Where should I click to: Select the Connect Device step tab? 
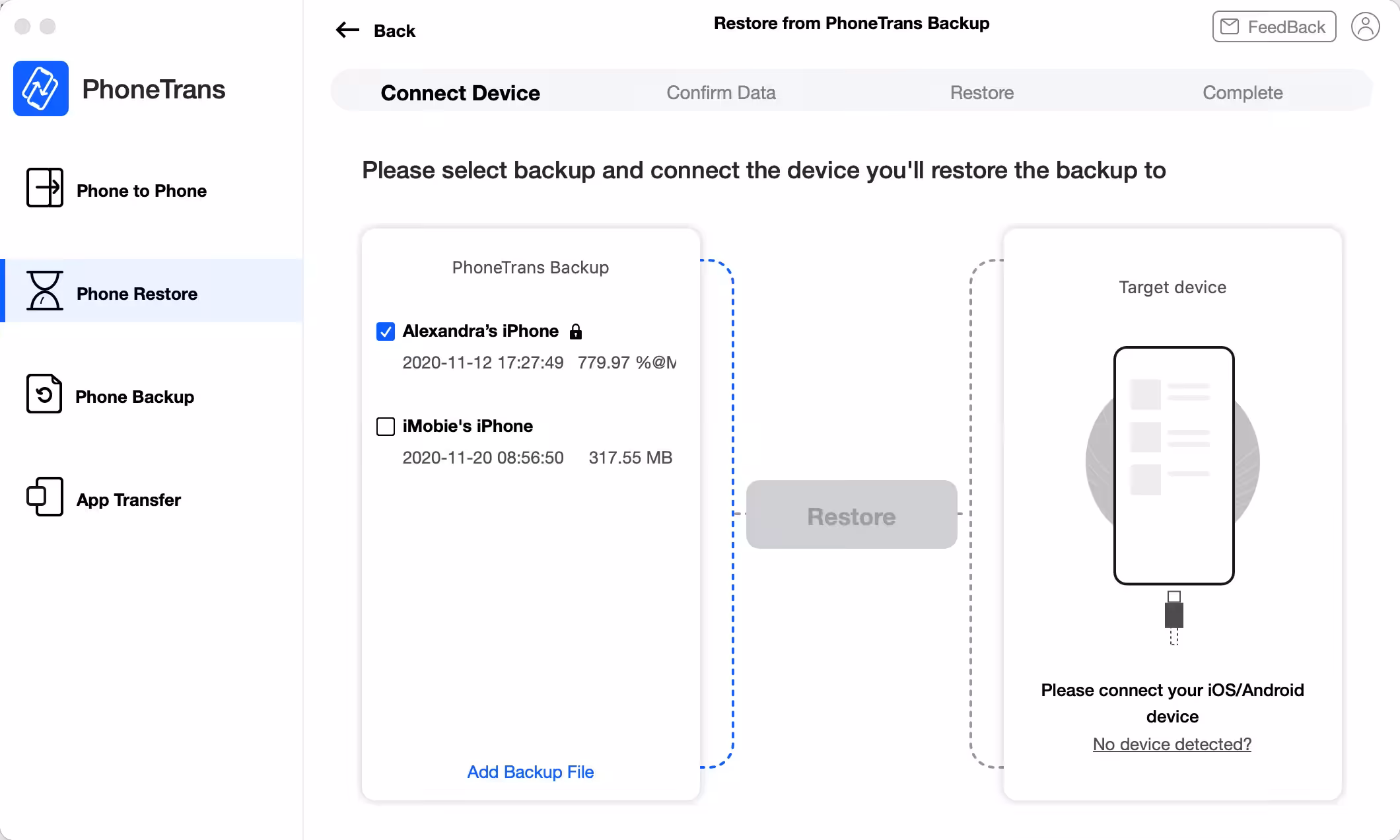point(460,92)
